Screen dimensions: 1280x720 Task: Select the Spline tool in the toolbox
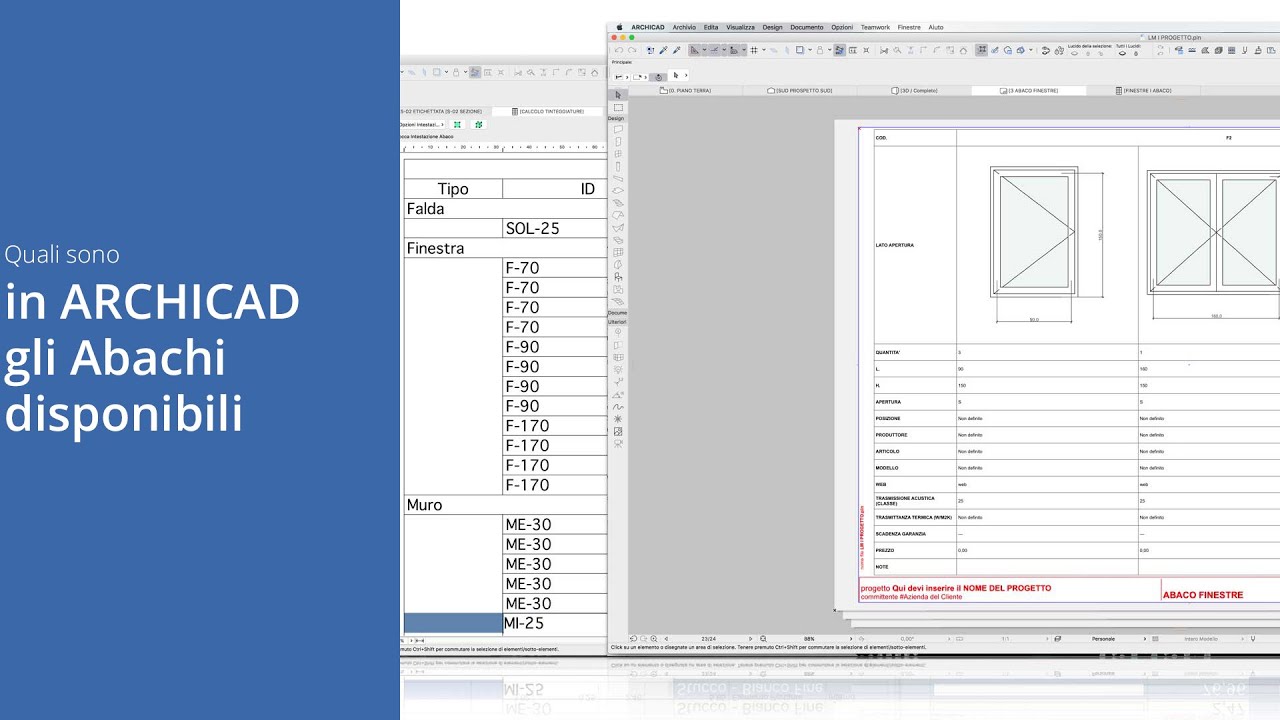[618, 406]
